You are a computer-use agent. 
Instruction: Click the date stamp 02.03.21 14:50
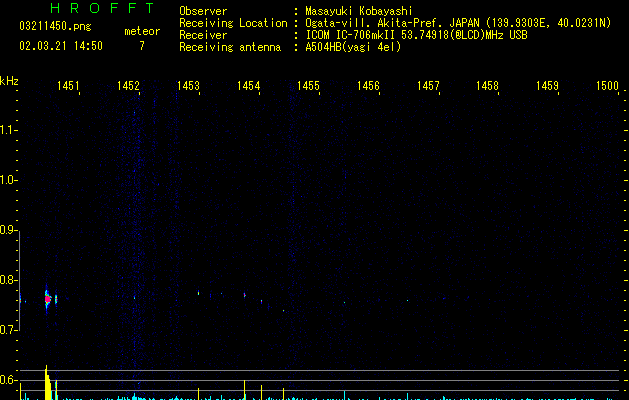point(61,46)
